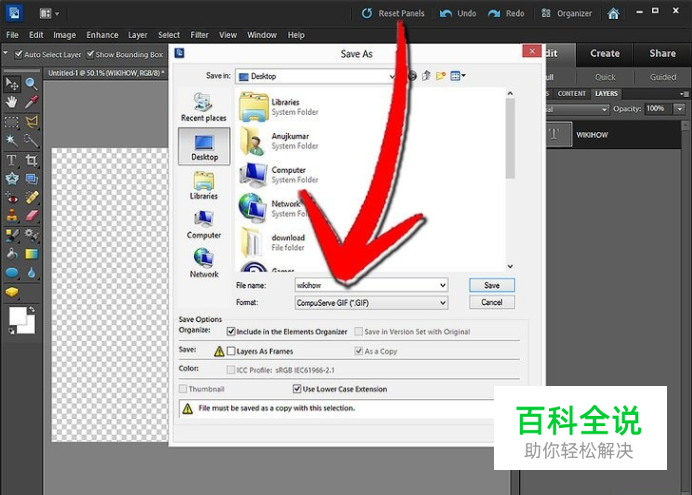The width and height of the screenshot is (692, 495).
Task: Click the foreground color swatch
Action: coord(18,316)
